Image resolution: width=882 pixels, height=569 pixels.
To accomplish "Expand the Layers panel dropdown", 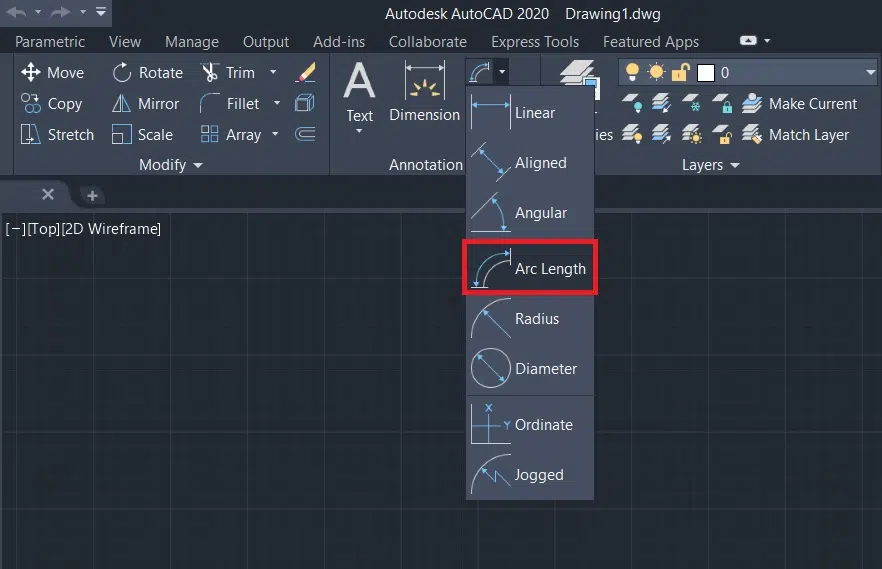I will [x=711, y=165].
